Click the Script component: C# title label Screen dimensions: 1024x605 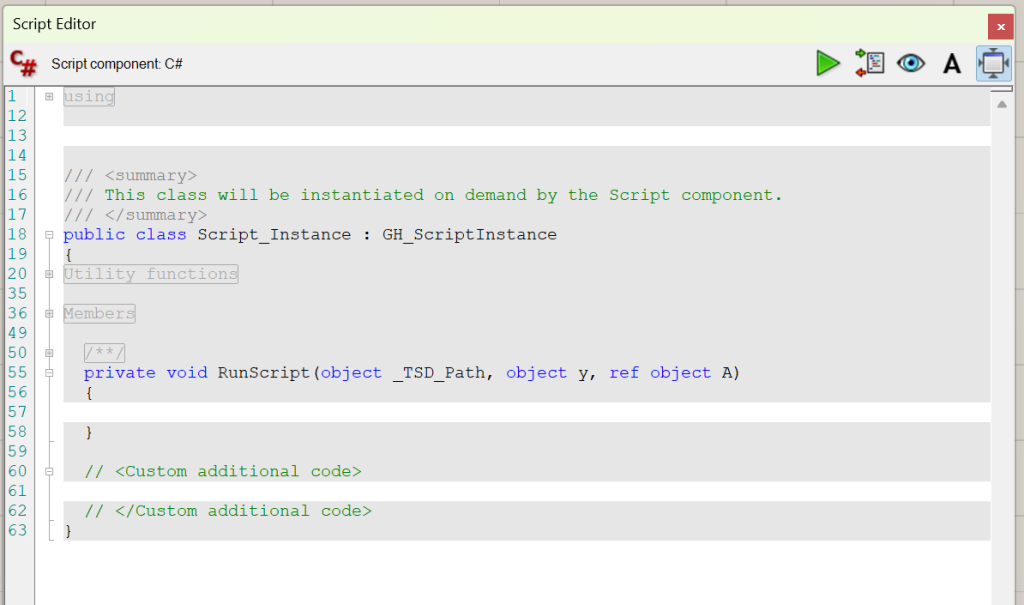pyautogui.click(x=117, y=64)
